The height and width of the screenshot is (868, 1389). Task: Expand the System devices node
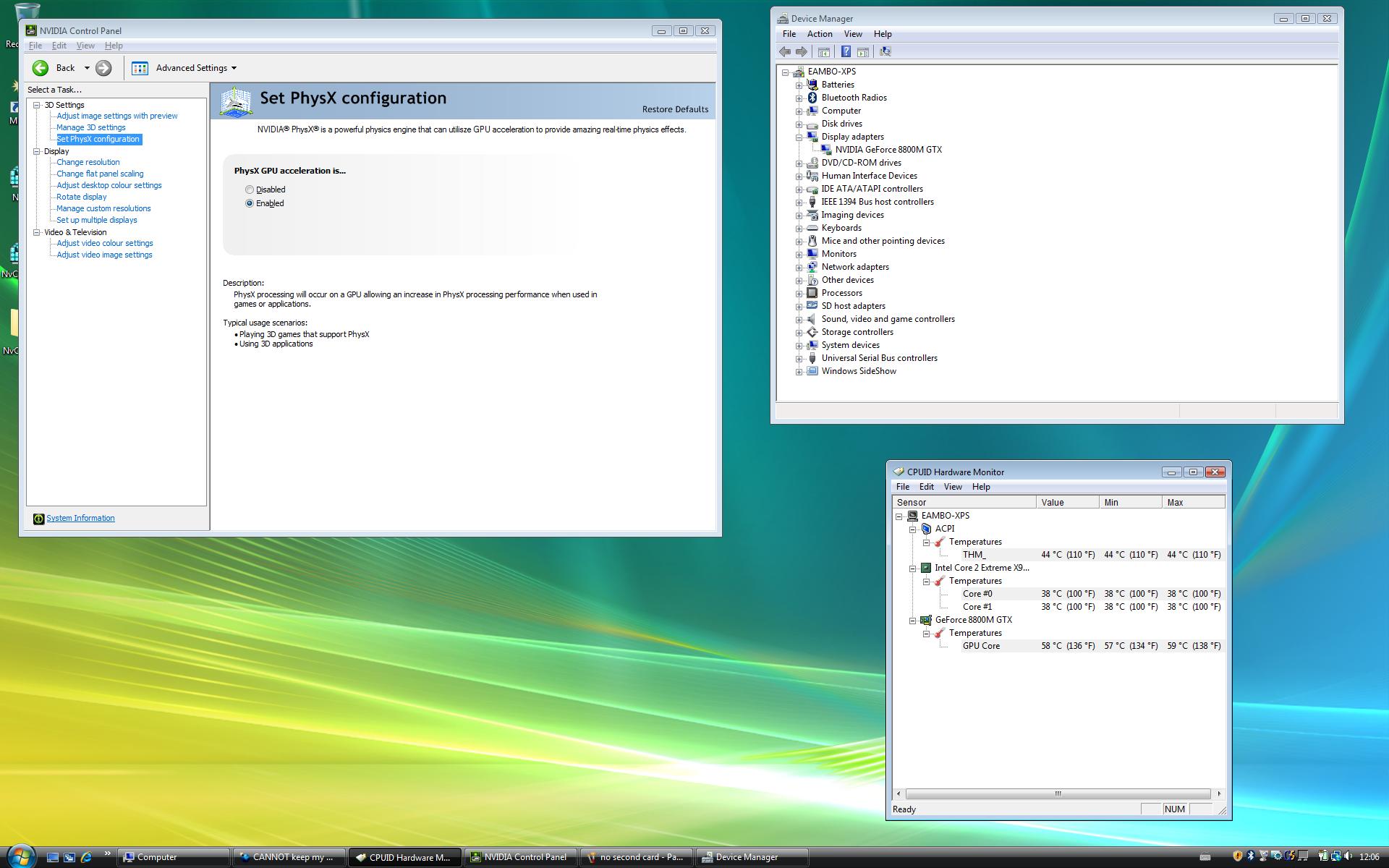pos(799,345)
